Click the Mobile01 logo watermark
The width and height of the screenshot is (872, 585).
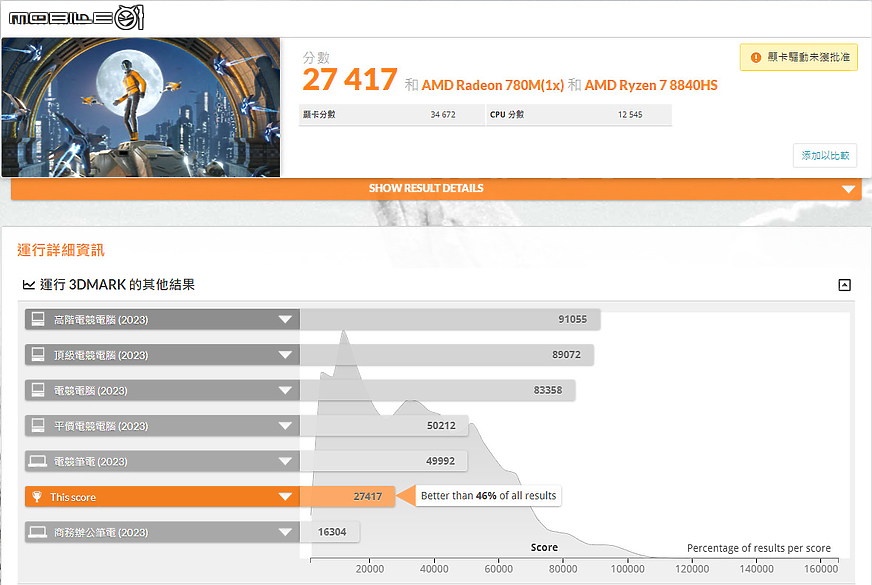[76, 18]
